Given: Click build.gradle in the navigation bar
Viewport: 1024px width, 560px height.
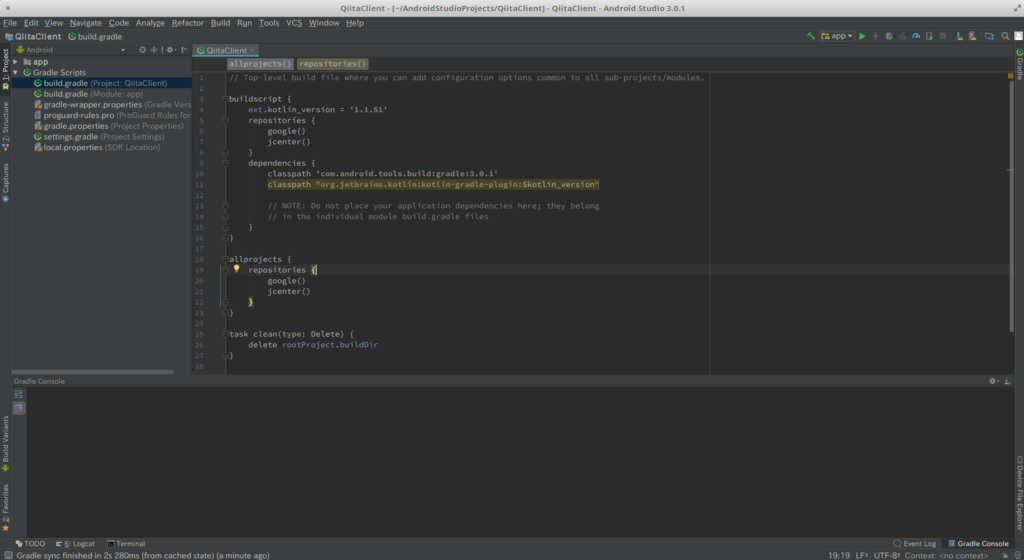Looking at the screenshot, I should [x=95, y=37].
